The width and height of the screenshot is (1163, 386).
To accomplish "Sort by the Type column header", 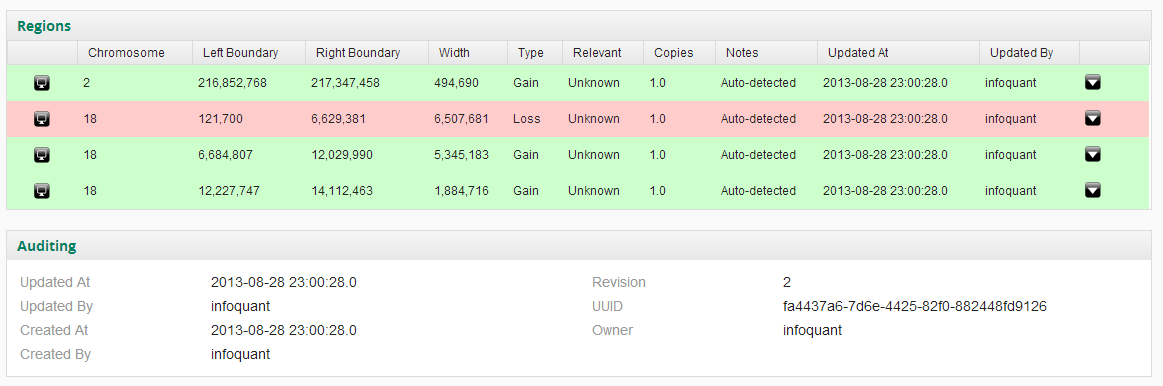I will pyautogui.click(x=535, y=53).
